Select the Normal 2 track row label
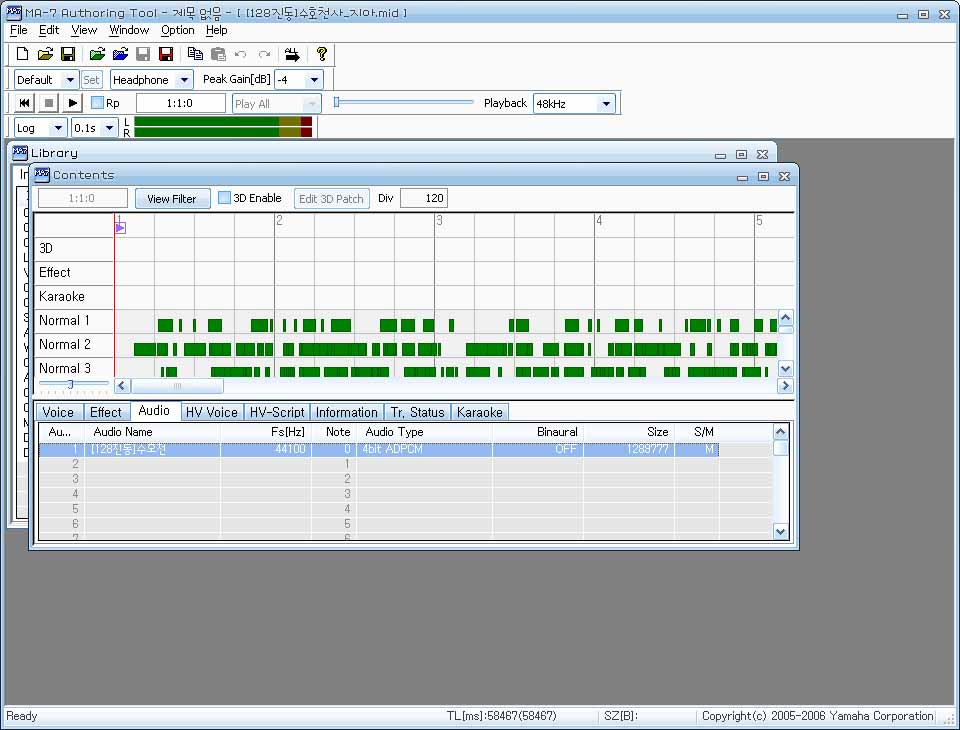This screenshot has height=730, width=960. click(x=73, y=345)
